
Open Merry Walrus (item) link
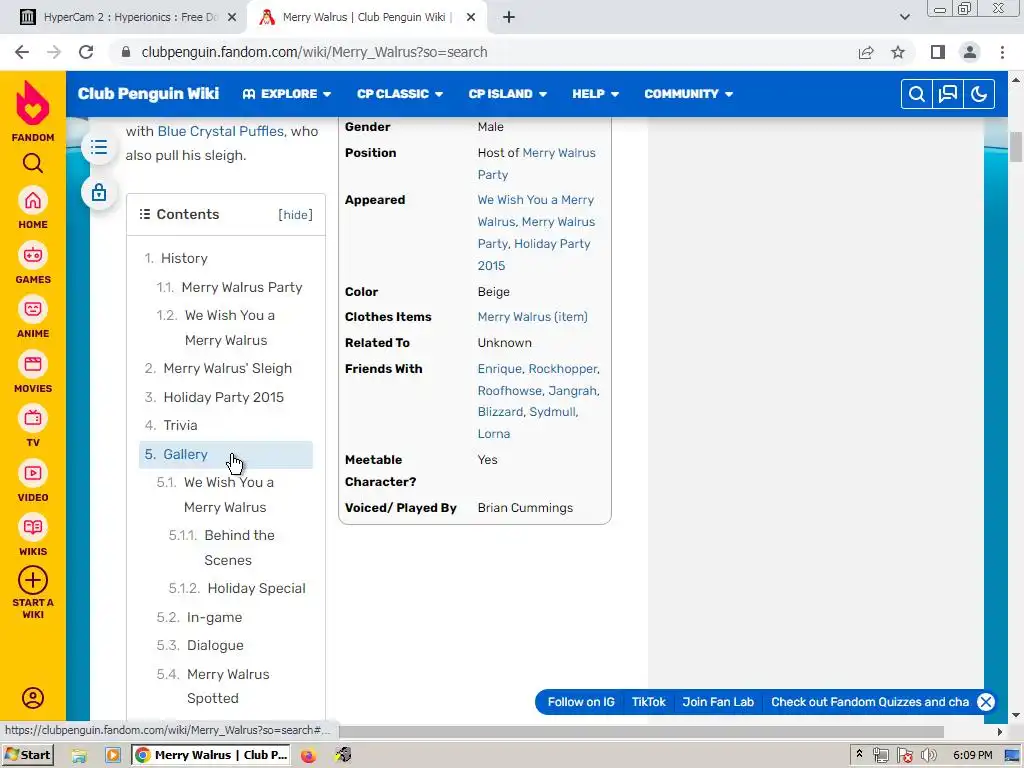[x=532, y=317]
